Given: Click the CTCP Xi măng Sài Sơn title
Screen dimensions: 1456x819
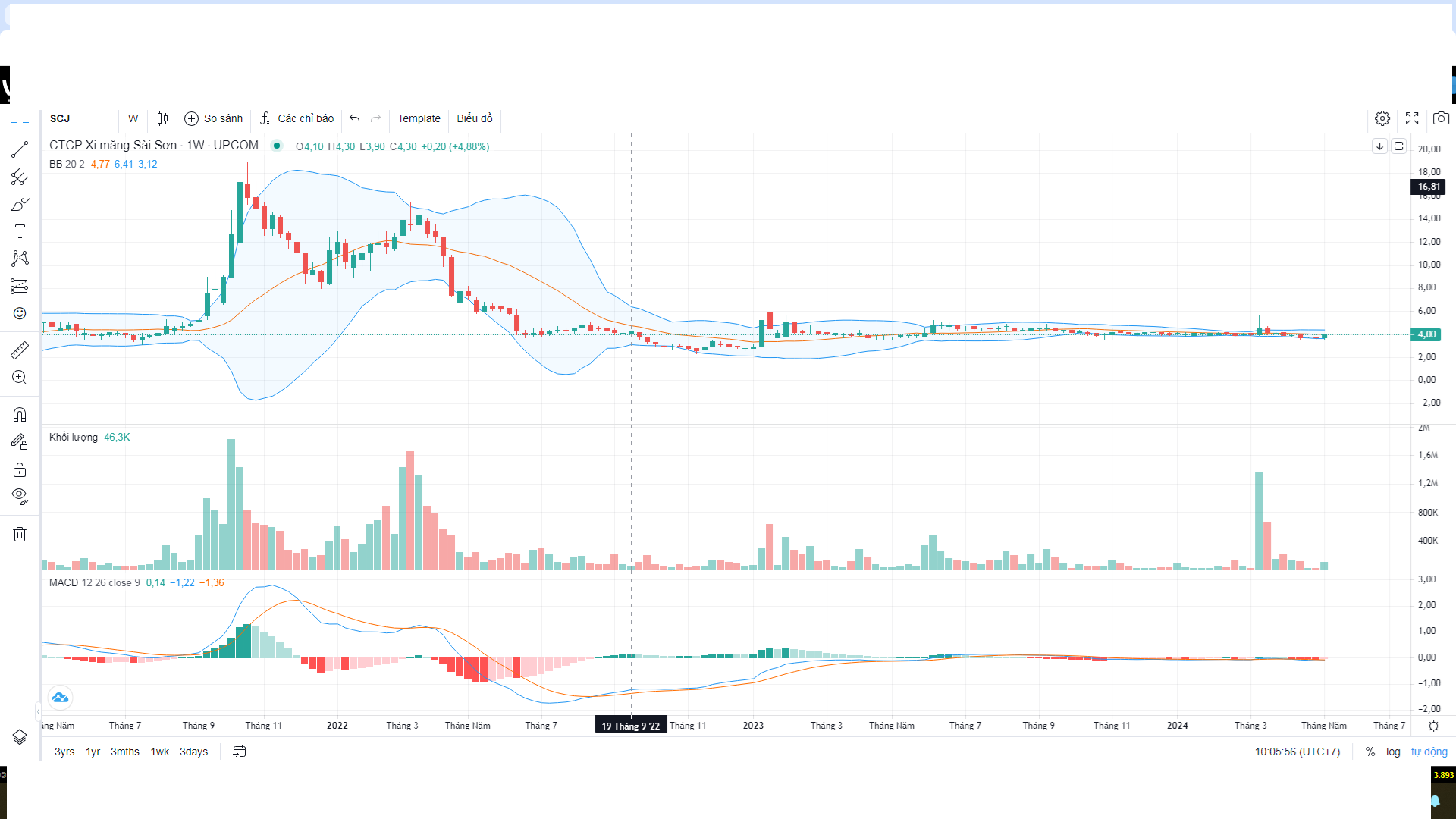Looking at the screenshot, I should [x=113, y=145].
